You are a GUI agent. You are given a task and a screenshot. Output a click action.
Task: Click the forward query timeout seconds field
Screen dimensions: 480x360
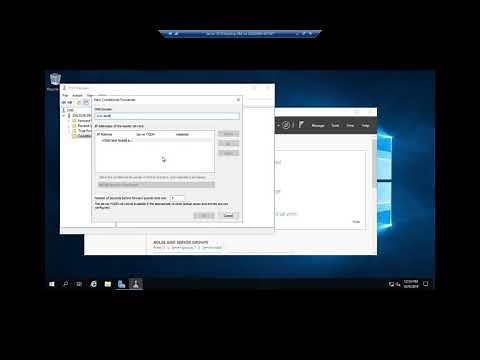pyautogui.click(x=177, y=198)
